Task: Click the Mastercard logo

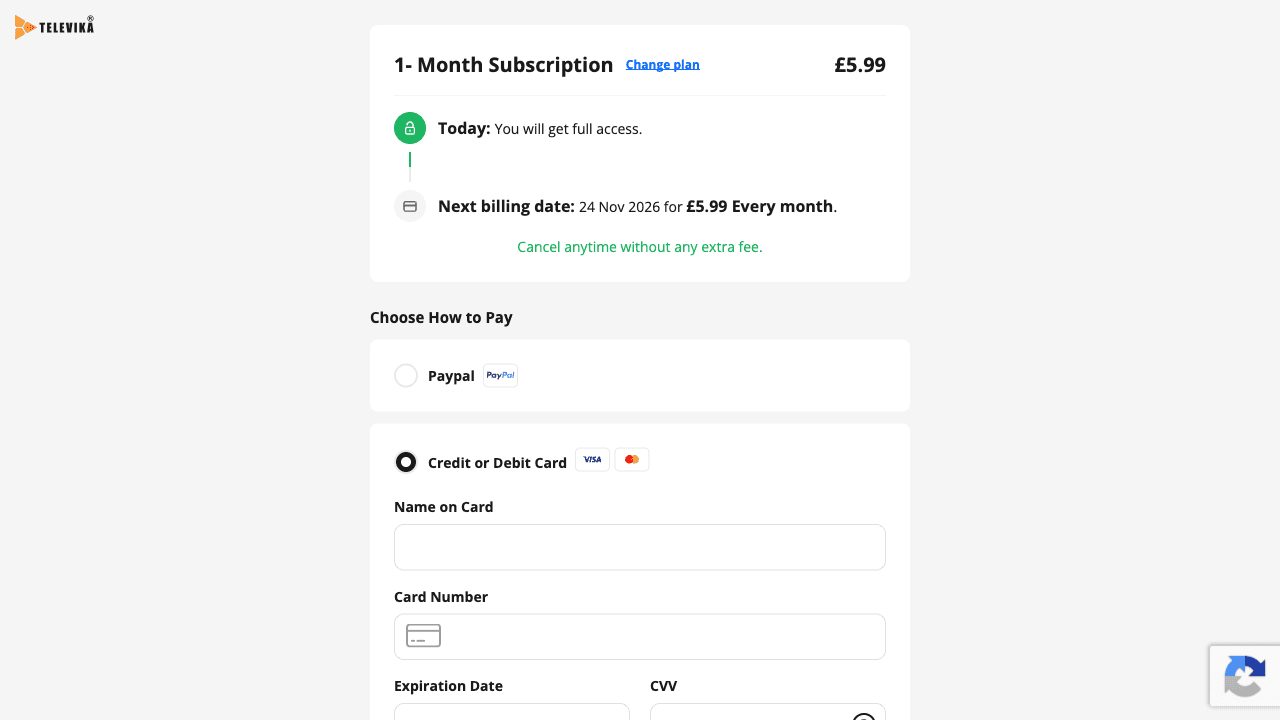Action: pos(632,459)
